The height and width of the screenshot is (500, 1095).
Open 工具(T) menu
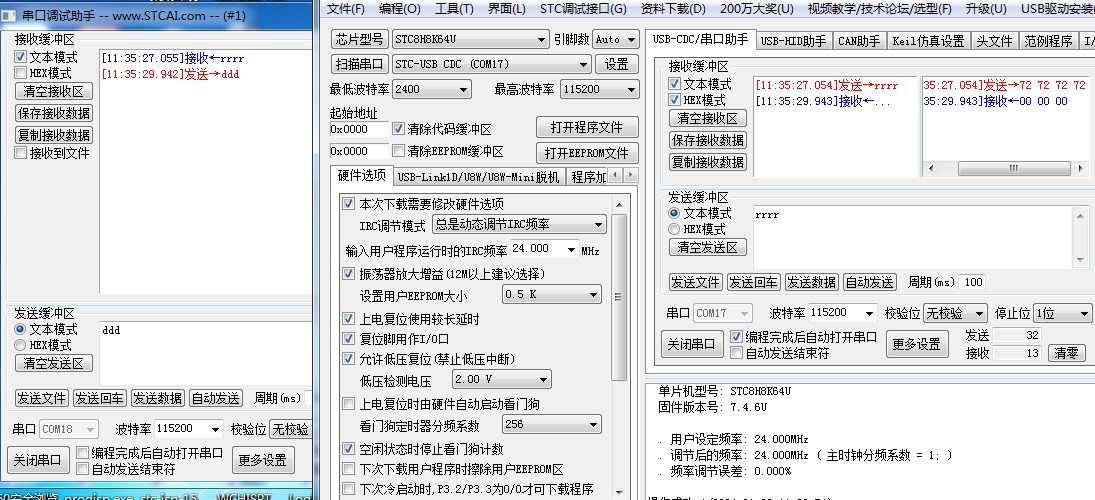click(x=454, y=8)
